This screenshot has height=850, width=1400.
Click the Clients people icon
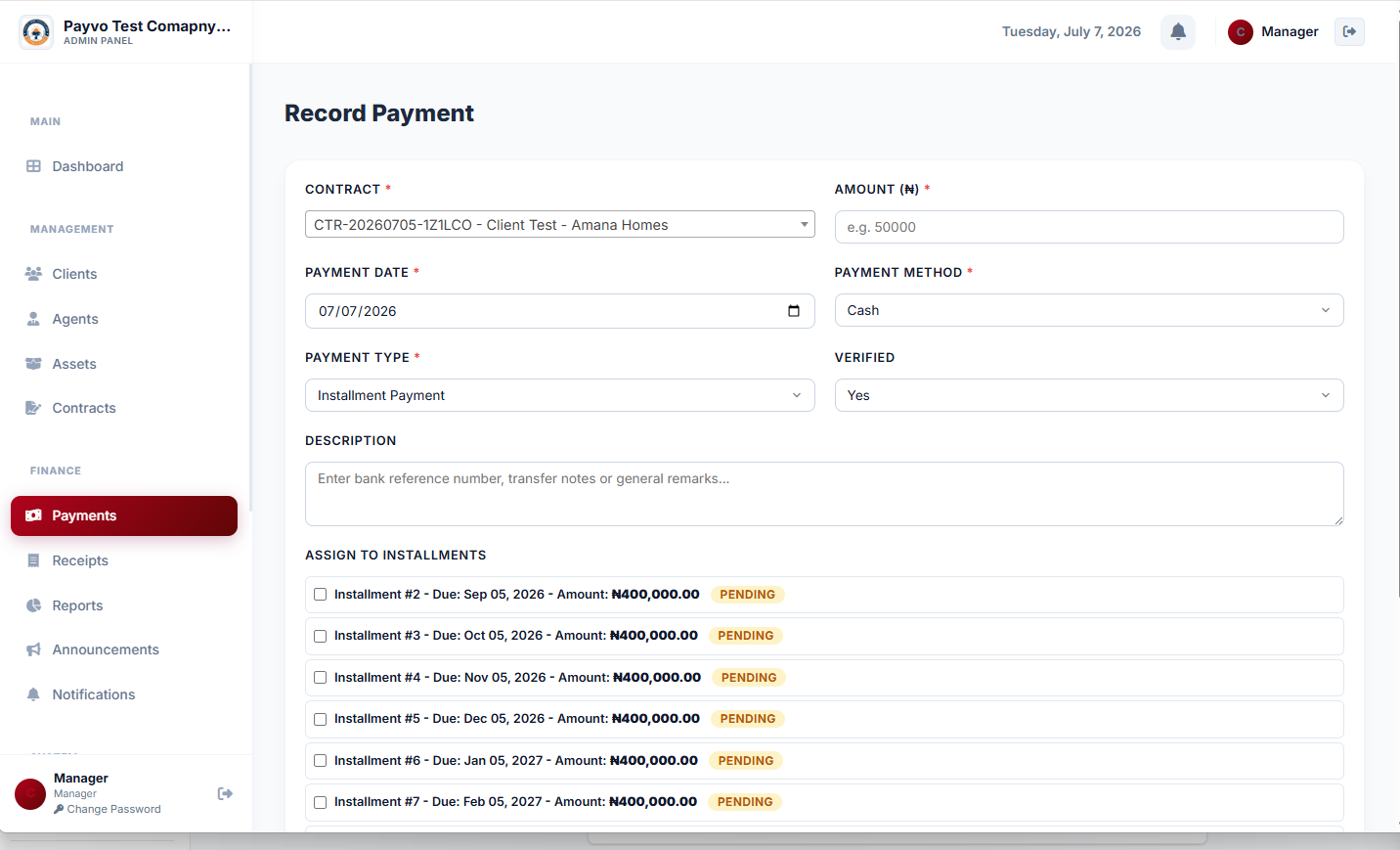click(33, 274)
